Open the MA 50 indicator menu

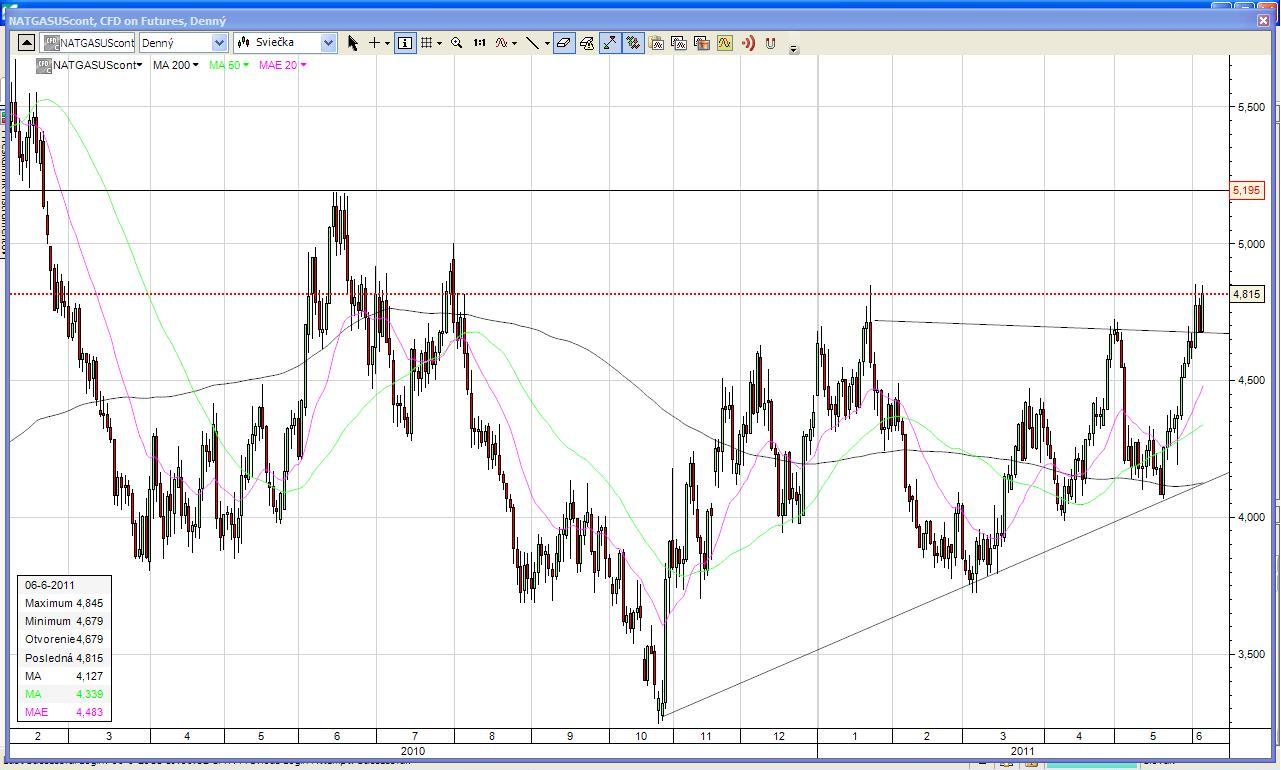[x=229, y=65]
